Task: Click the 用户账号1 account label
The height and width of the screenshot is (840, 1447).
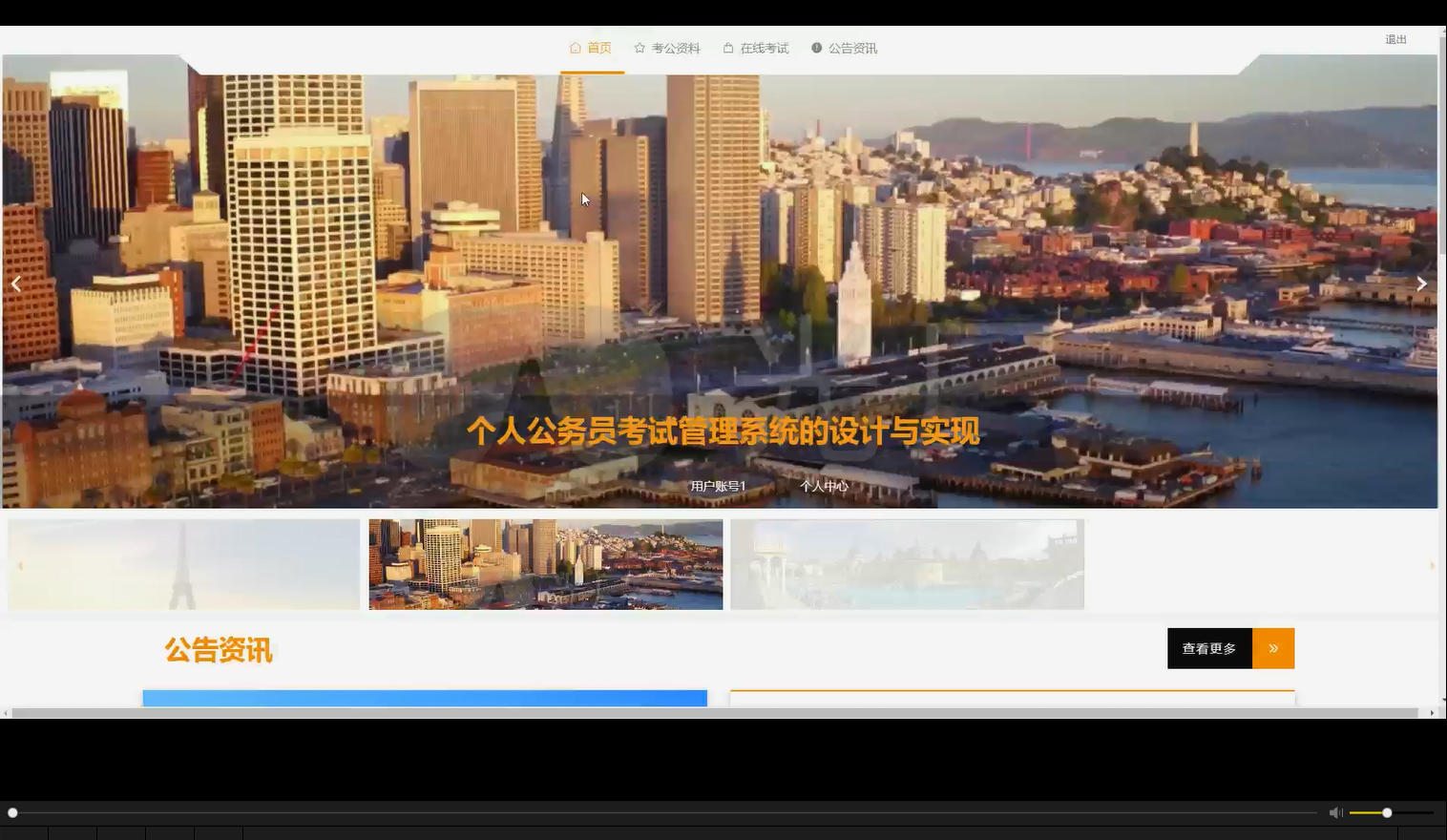Action: (x=718, y=486)
